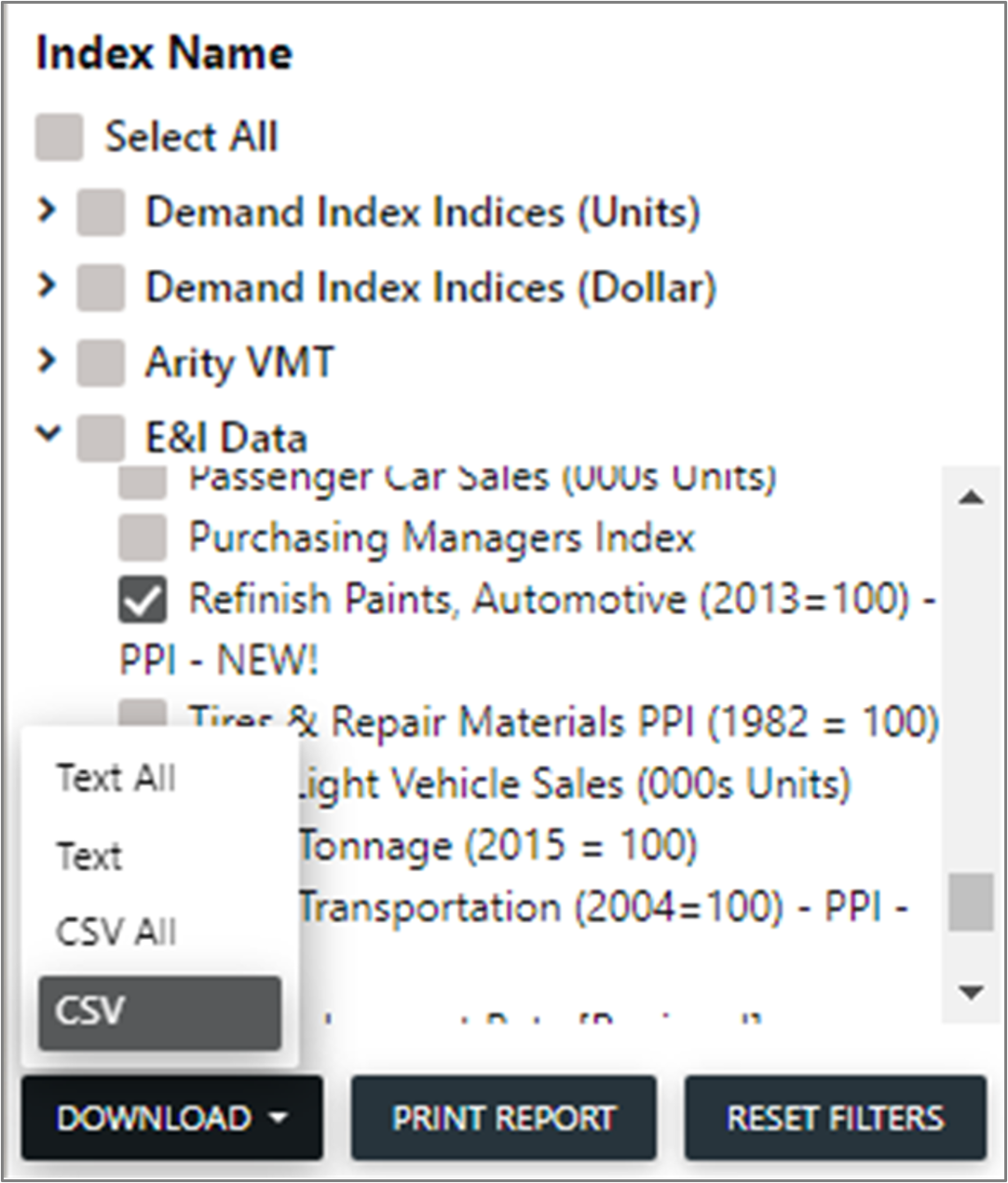Check the Select All checkbox
The height and width of the screenshot is (1183, 1008).
(x=59, y=137)
